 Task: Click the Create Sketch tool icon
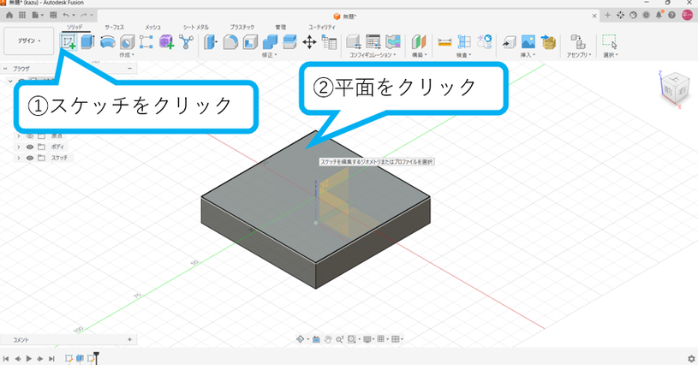69,42
